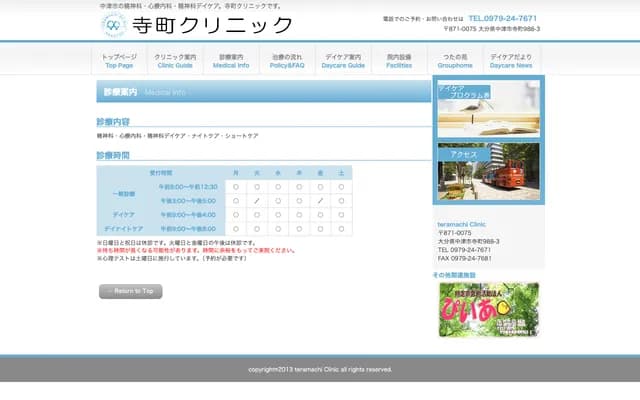Select the Medical Info navigation tab
This screenshot has width=640, height=400.
tap(231, 60)
